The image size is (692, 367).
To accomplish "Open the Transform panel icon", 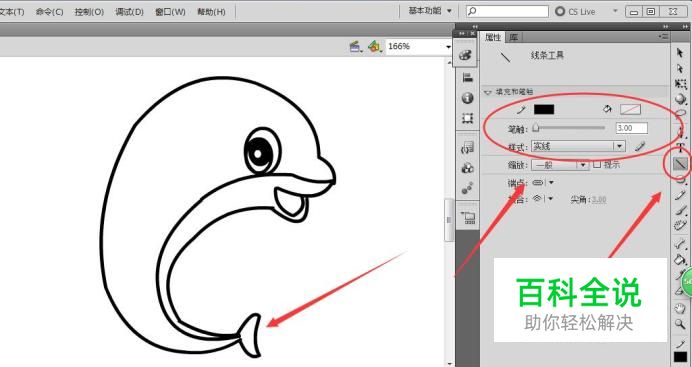I will coord(467,118).
